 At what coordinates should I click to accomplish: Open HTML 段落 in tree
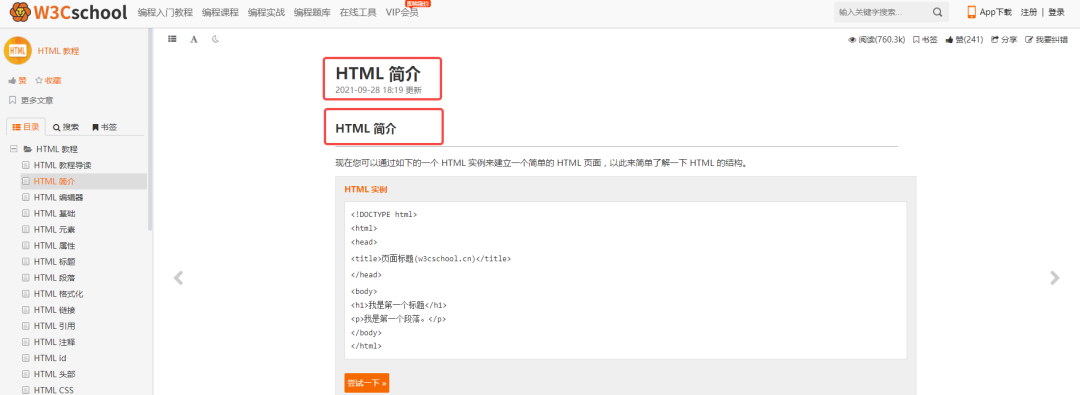tap(54, 278)
